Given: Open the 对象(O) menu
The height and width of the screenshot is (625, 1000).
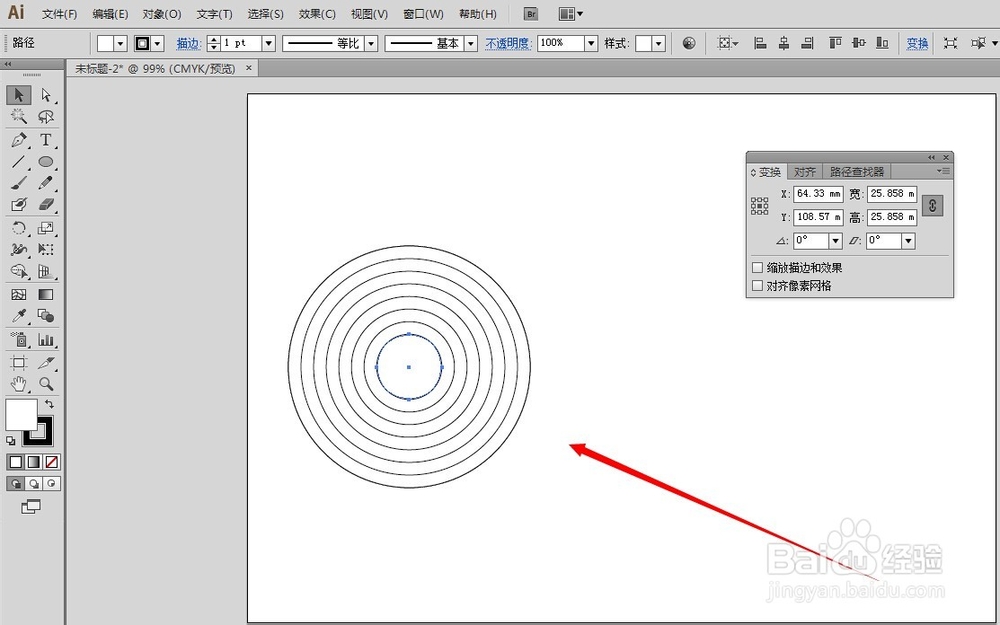Looking at the screenshot, I should coord(162,14).
